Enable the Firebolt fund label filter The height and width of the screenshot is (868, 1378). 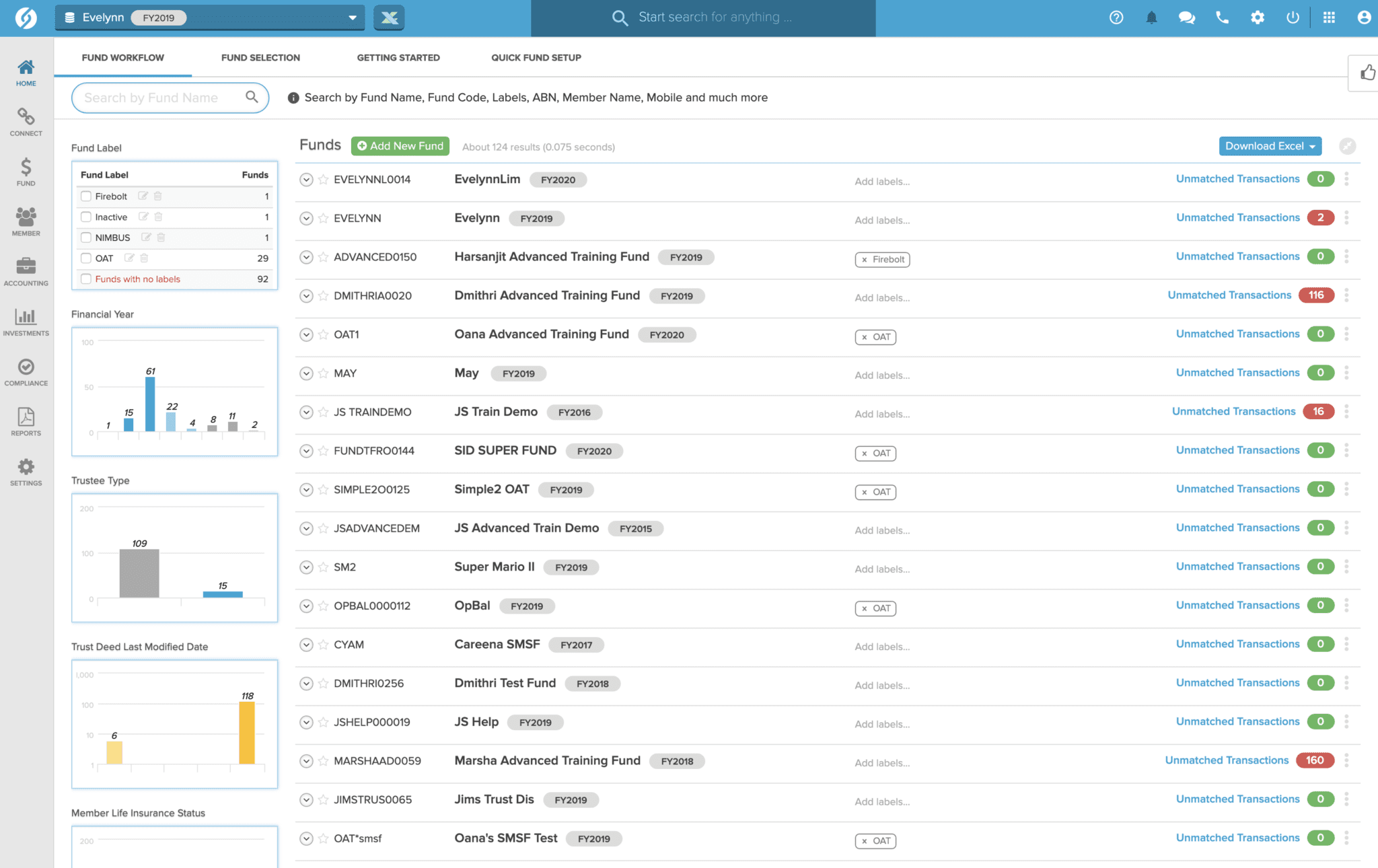[85, 196]
